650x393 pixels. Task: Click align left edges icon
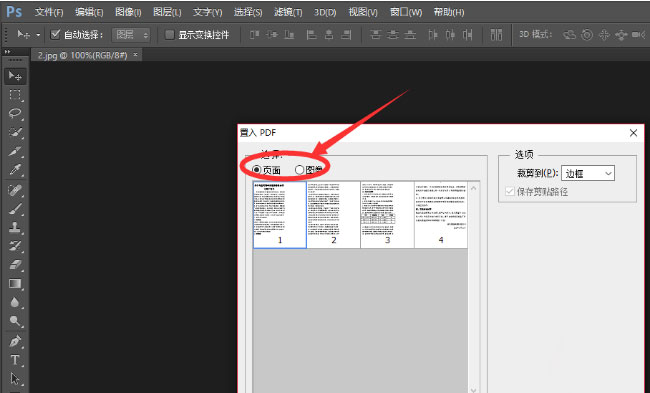311,35
